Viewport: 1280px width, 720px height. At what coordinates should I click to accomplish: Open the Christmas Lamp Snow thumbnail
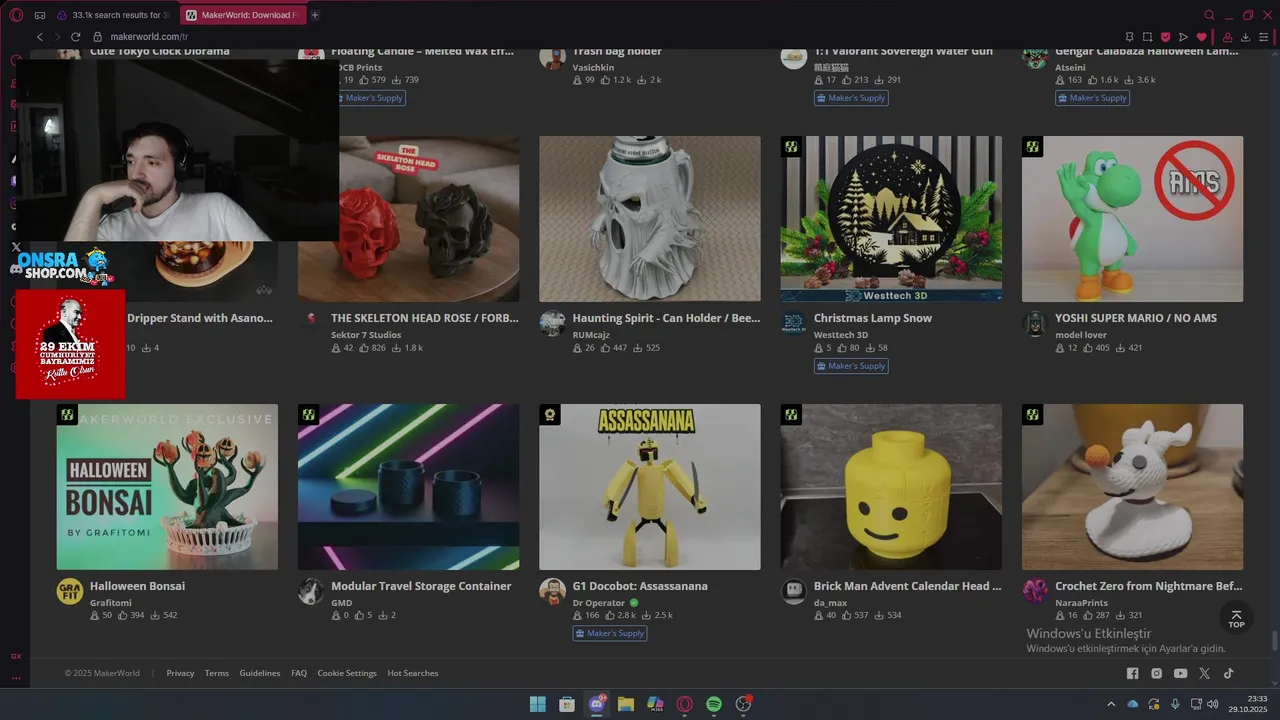click(x=891, y=219)
